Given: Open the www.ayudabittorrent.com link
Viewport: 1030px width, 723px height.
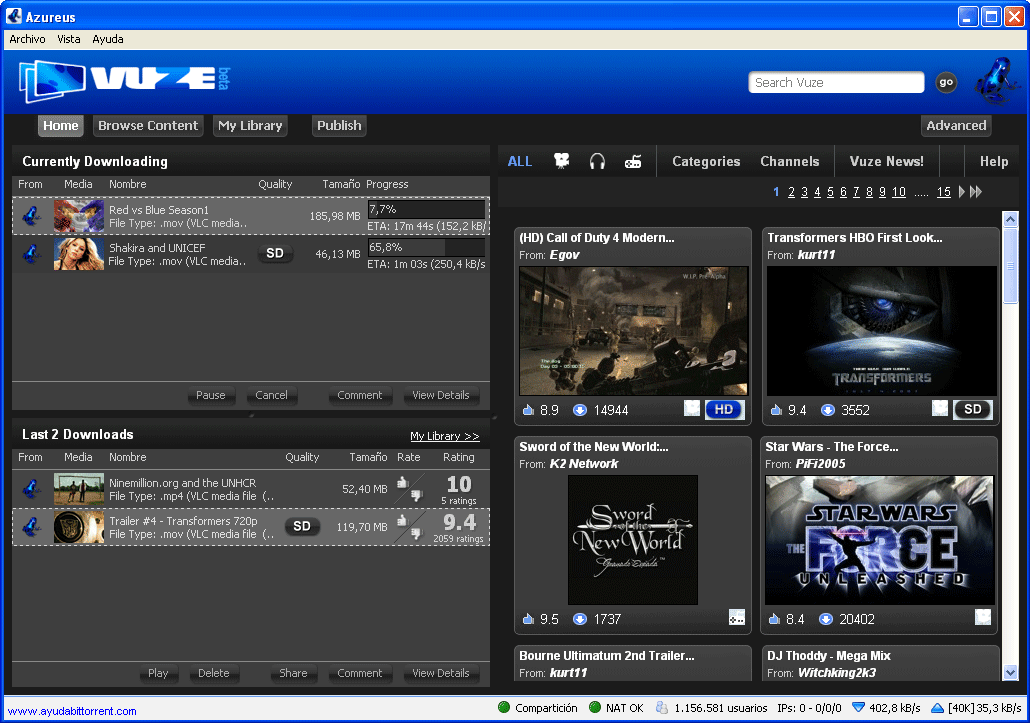Looking at the screenshot, I should [x=72, y=711].
